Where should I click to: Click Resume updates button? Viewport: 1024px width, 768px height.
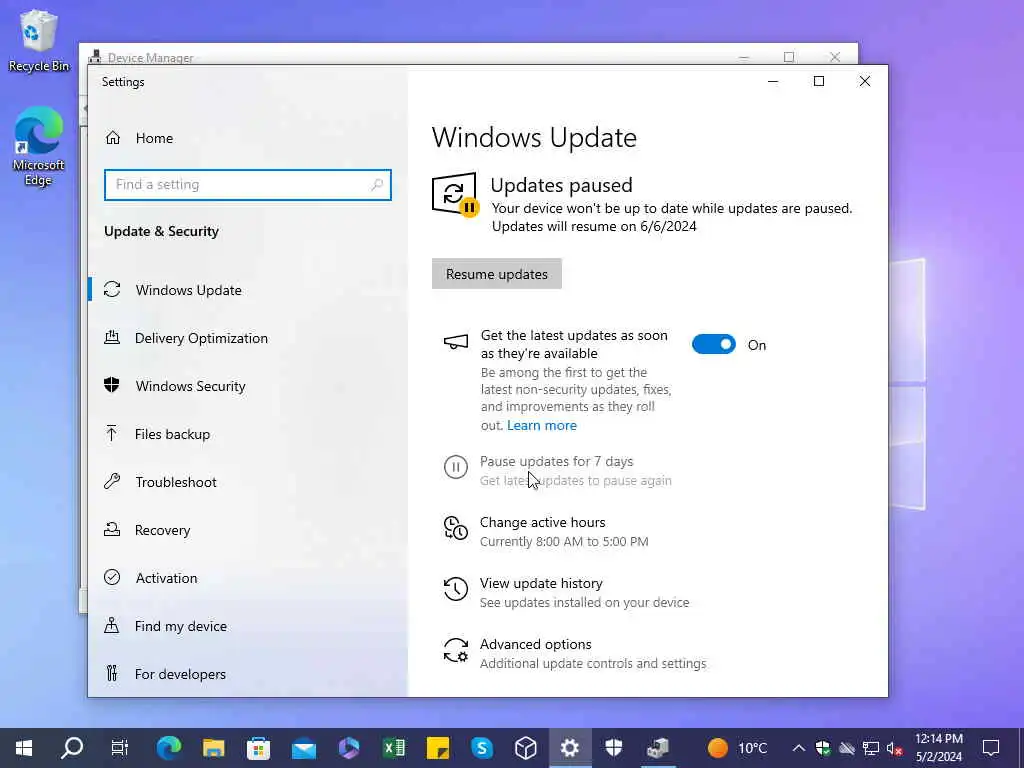point(497,274)
